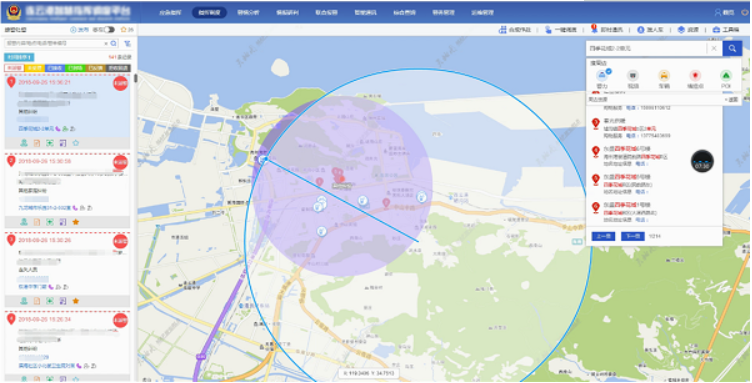752x383 pixels.
Task: Click the blue next page button
Action: (x=633, y=236)
